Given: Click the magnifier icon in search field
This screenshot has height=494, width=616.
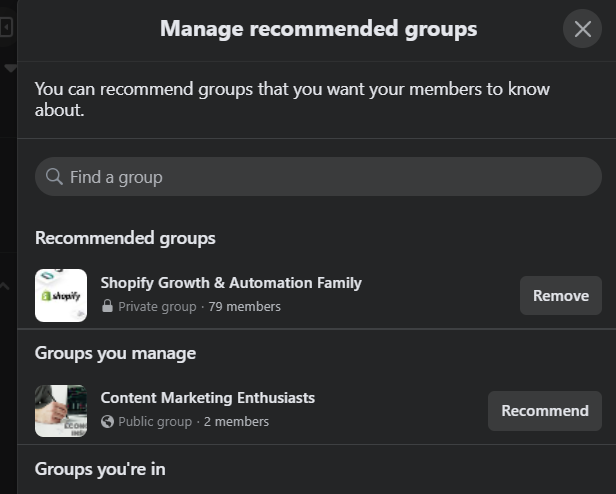Looking at the screenshot, I should pyautogui.click(x=54, y=177).
